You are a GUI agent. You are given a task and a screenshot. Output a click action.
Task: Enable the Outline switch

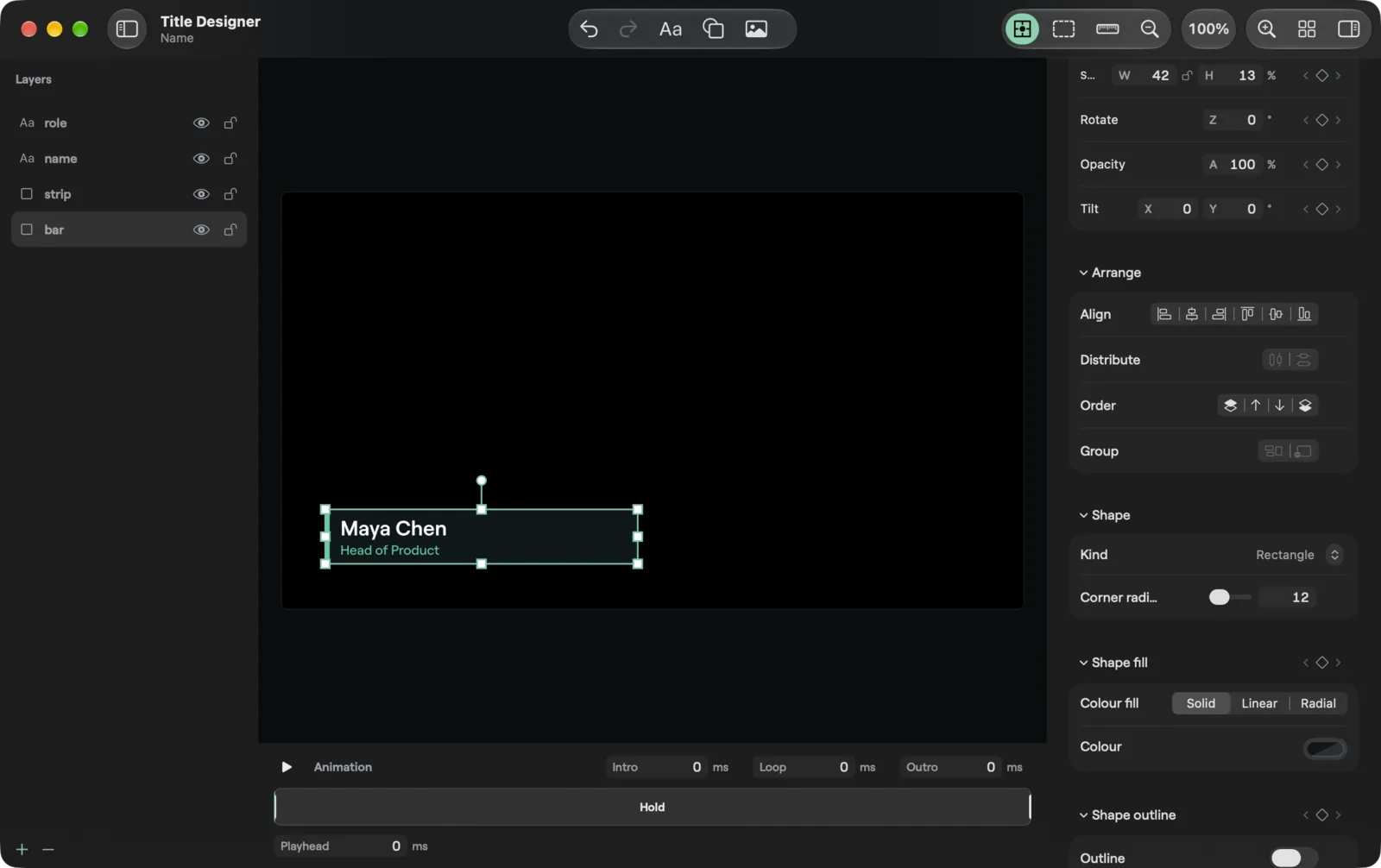(x=1293, y=858)
